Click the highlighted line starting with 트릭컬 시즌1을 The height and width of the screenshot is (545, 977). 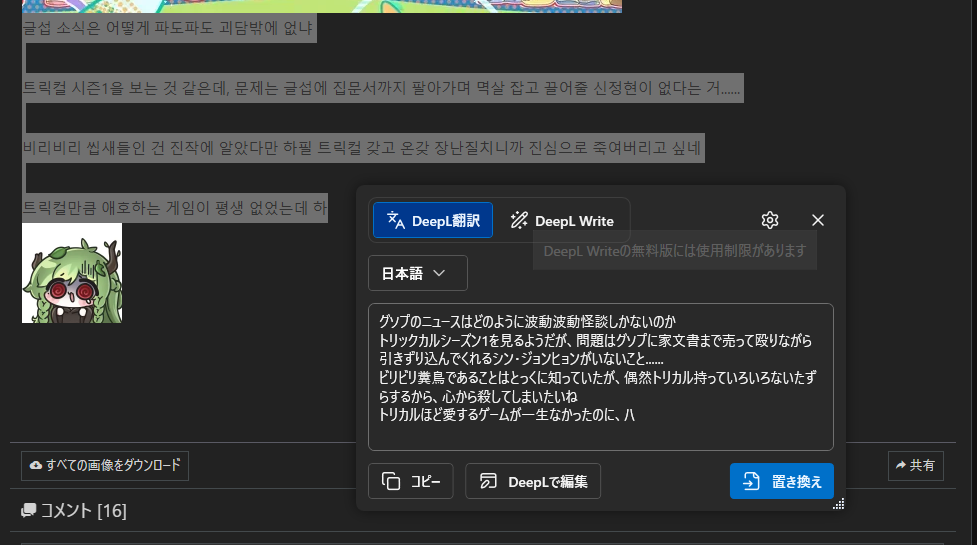click(x=381, y=88)
